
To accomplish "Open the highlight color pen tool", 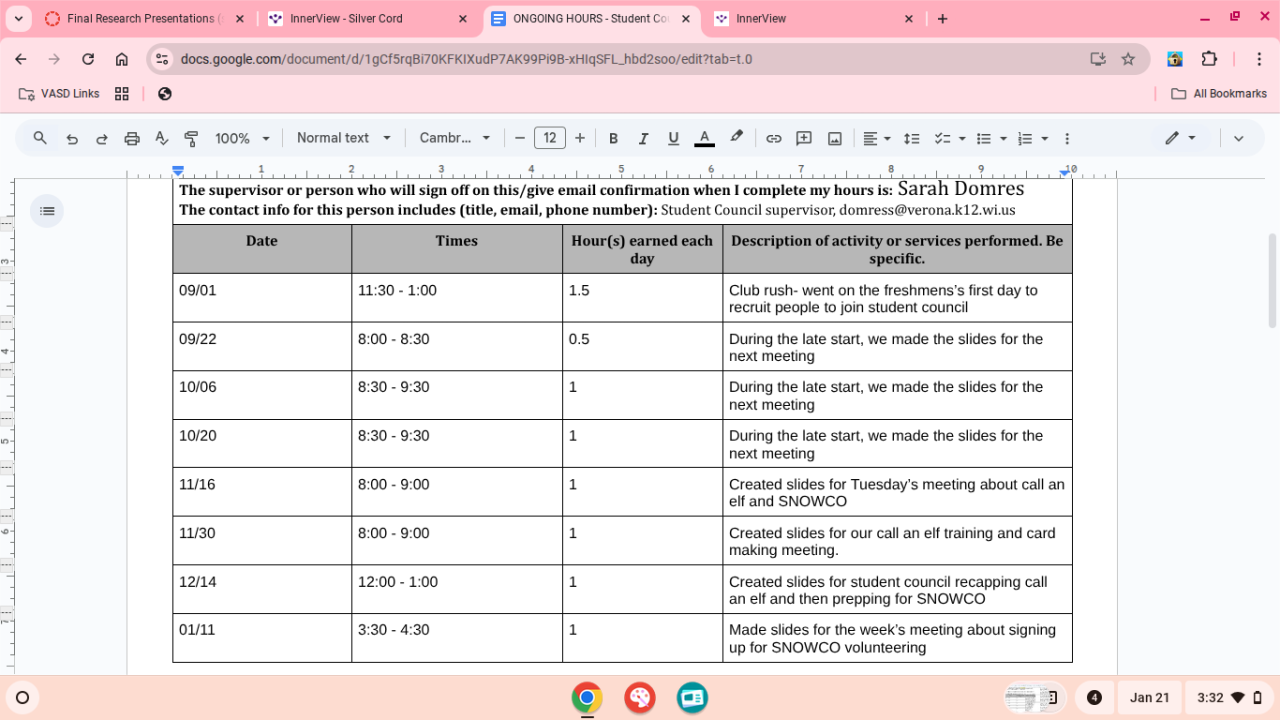I will tap(737, 138).
